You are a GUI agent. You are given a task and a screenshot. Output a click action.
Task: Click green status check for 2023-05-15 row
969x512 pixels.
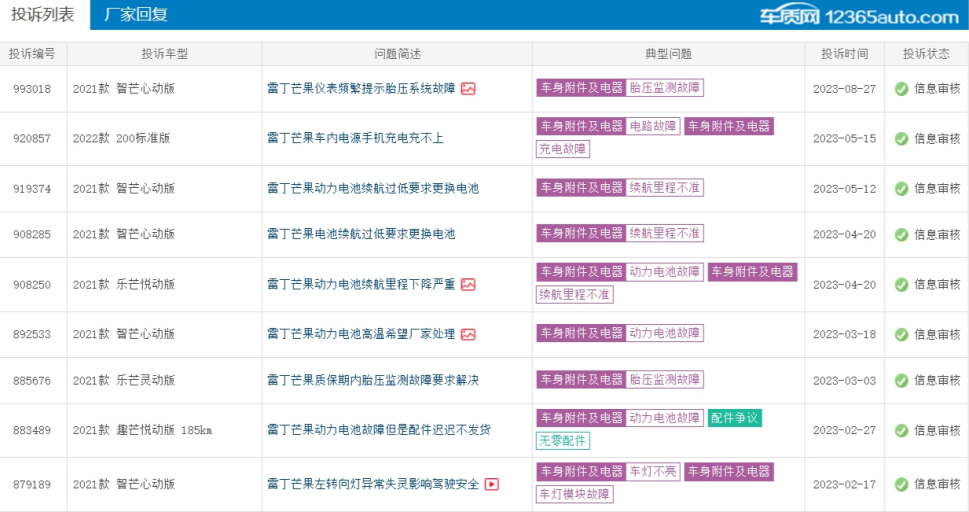coord(902,139)
